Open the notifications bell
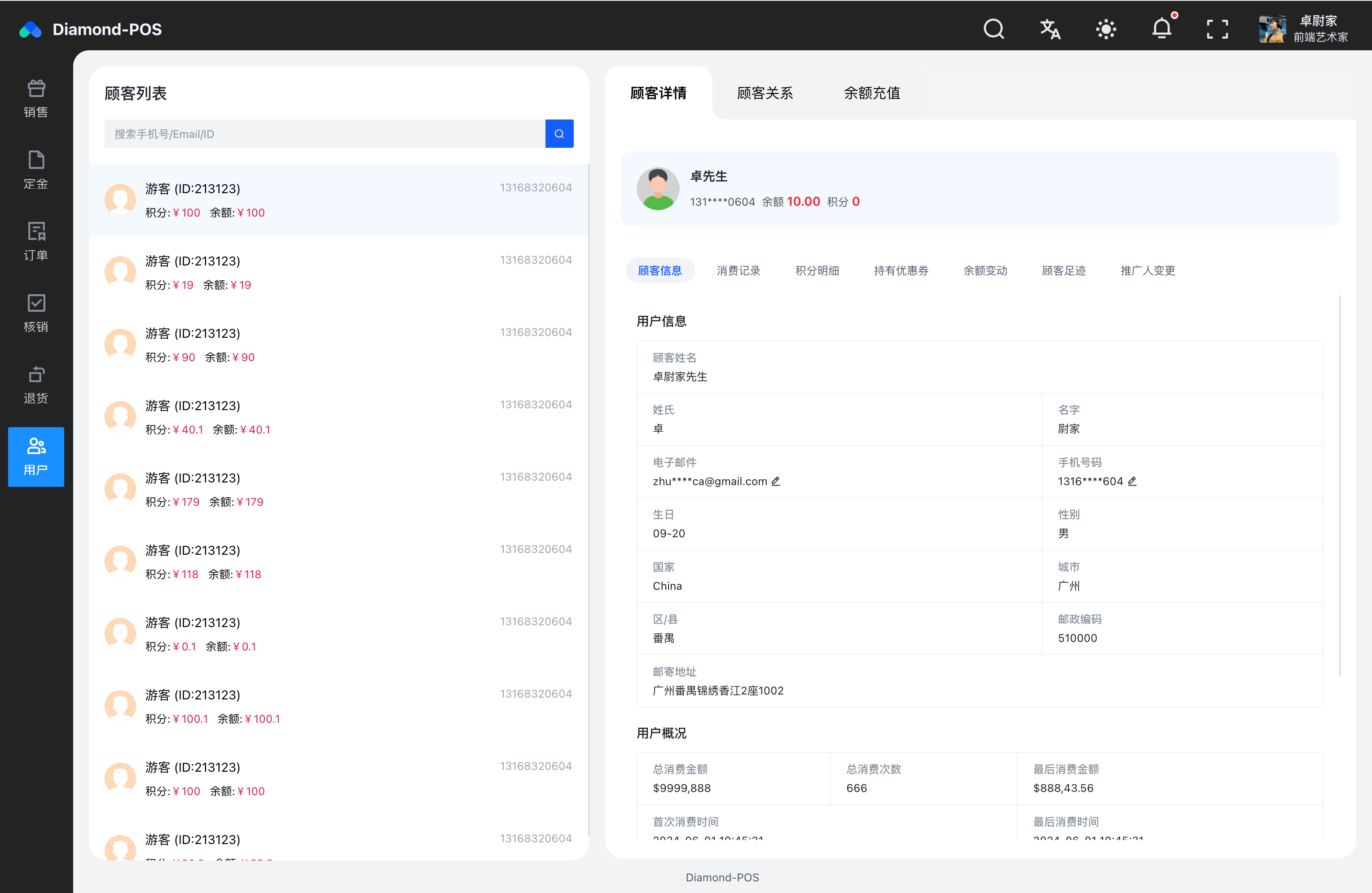This screenshot has height=893, width=1372. 1161,29
